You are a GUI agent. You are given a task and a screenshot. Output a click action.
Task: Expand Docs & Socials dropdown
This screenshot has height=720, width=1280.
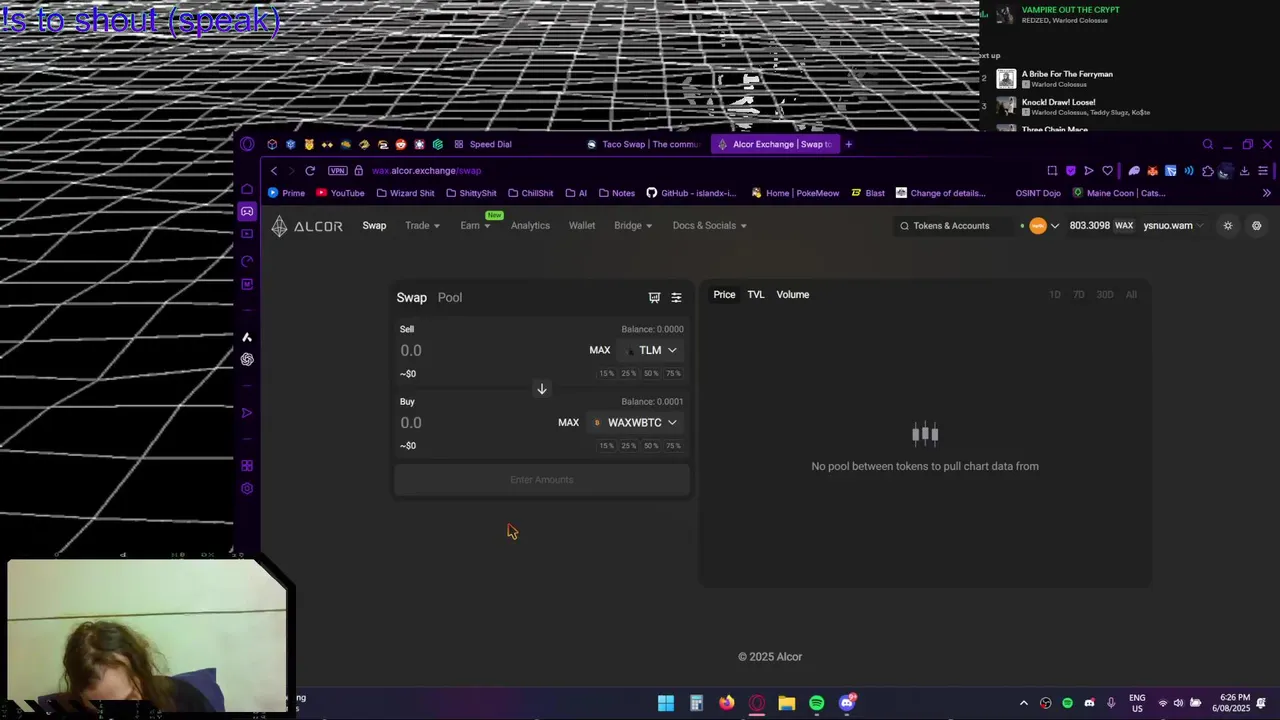click(710, 226)
